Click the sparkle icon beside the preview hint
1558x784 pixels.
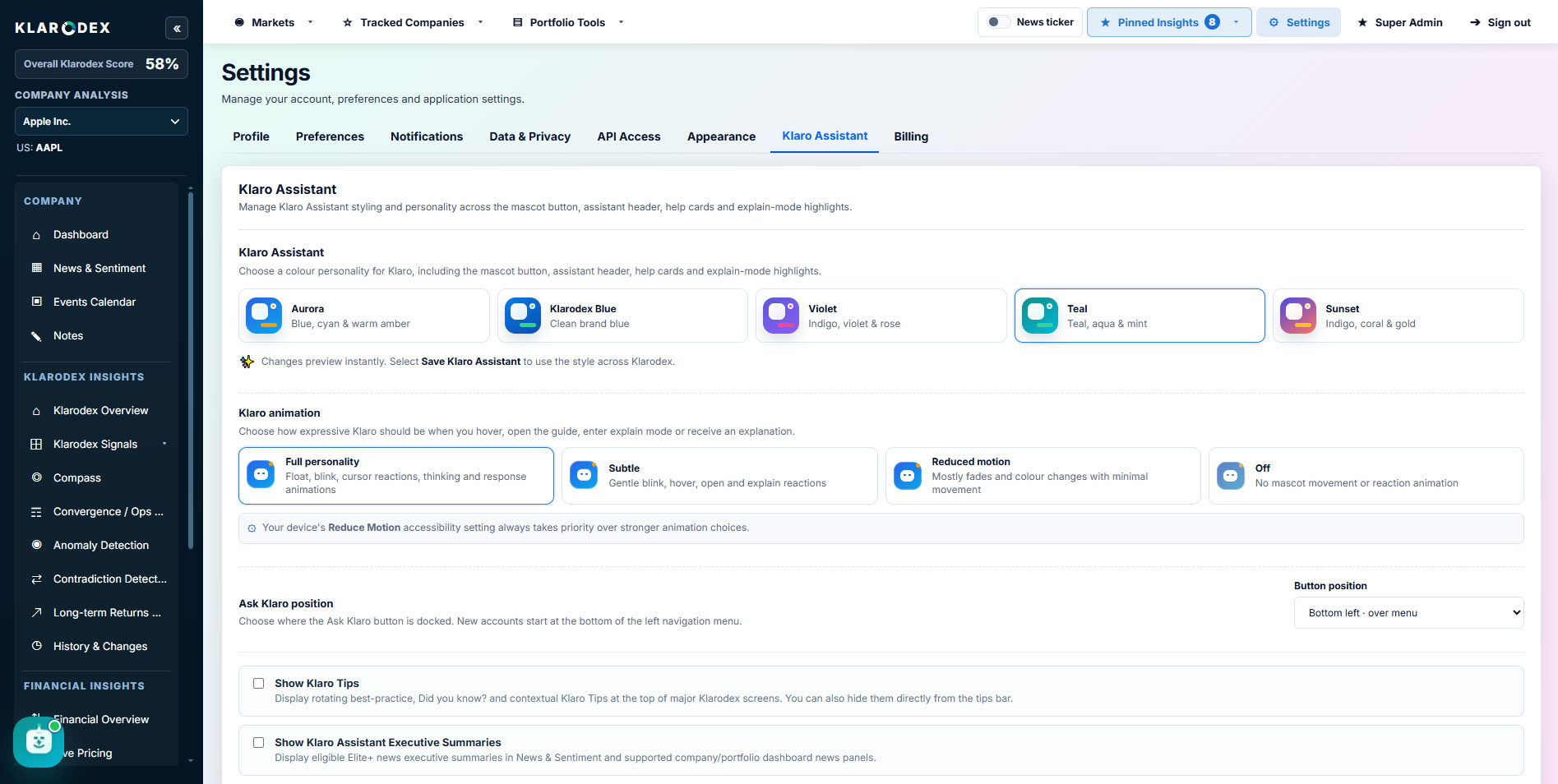coord(247,362)
